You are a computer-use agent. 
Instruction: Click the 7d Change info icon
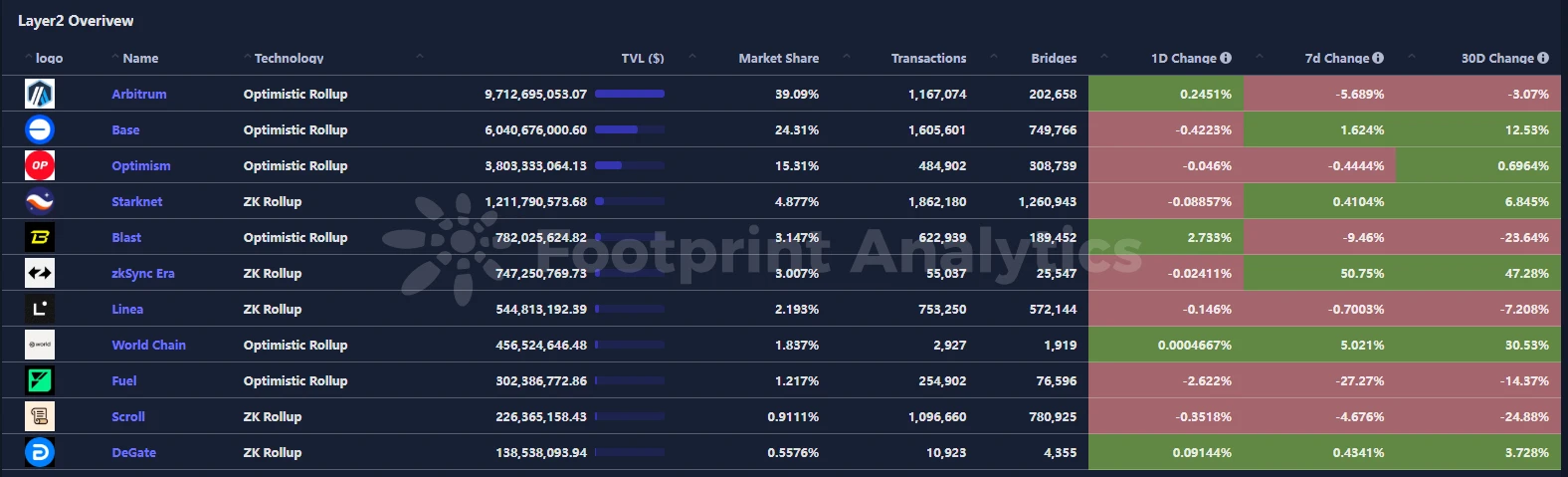[x=1378, y=58]
